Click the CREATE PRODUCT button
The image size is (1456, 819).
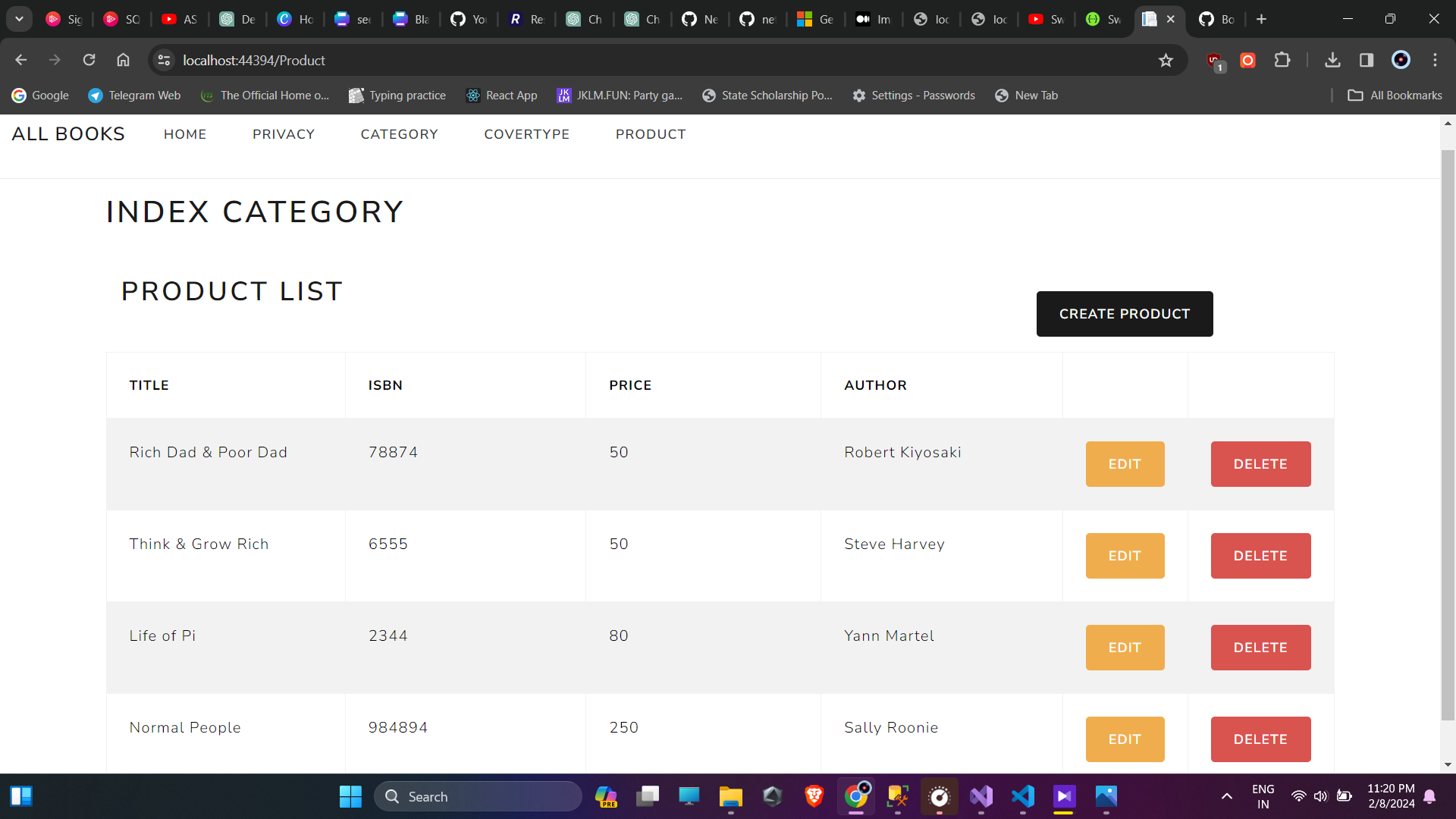click(1124, 313)
